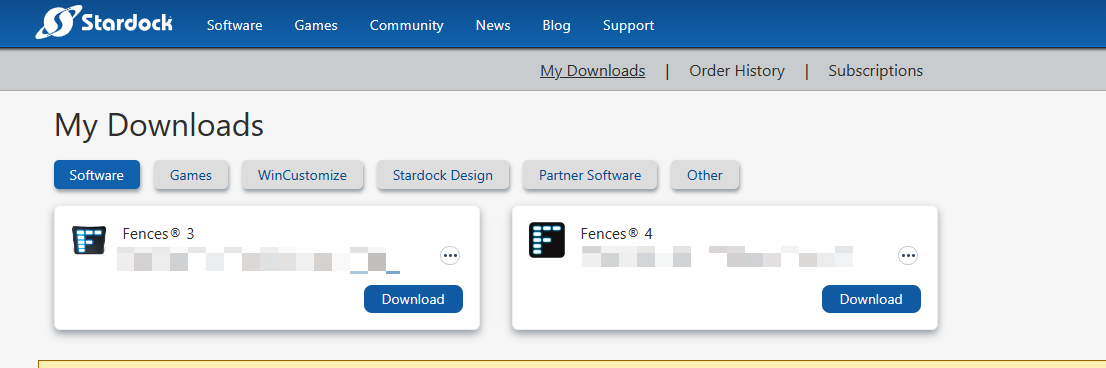This screenshot has height=368, width=1106.
Task: Click the Fences® 4 title text
Action: (616, 233)
